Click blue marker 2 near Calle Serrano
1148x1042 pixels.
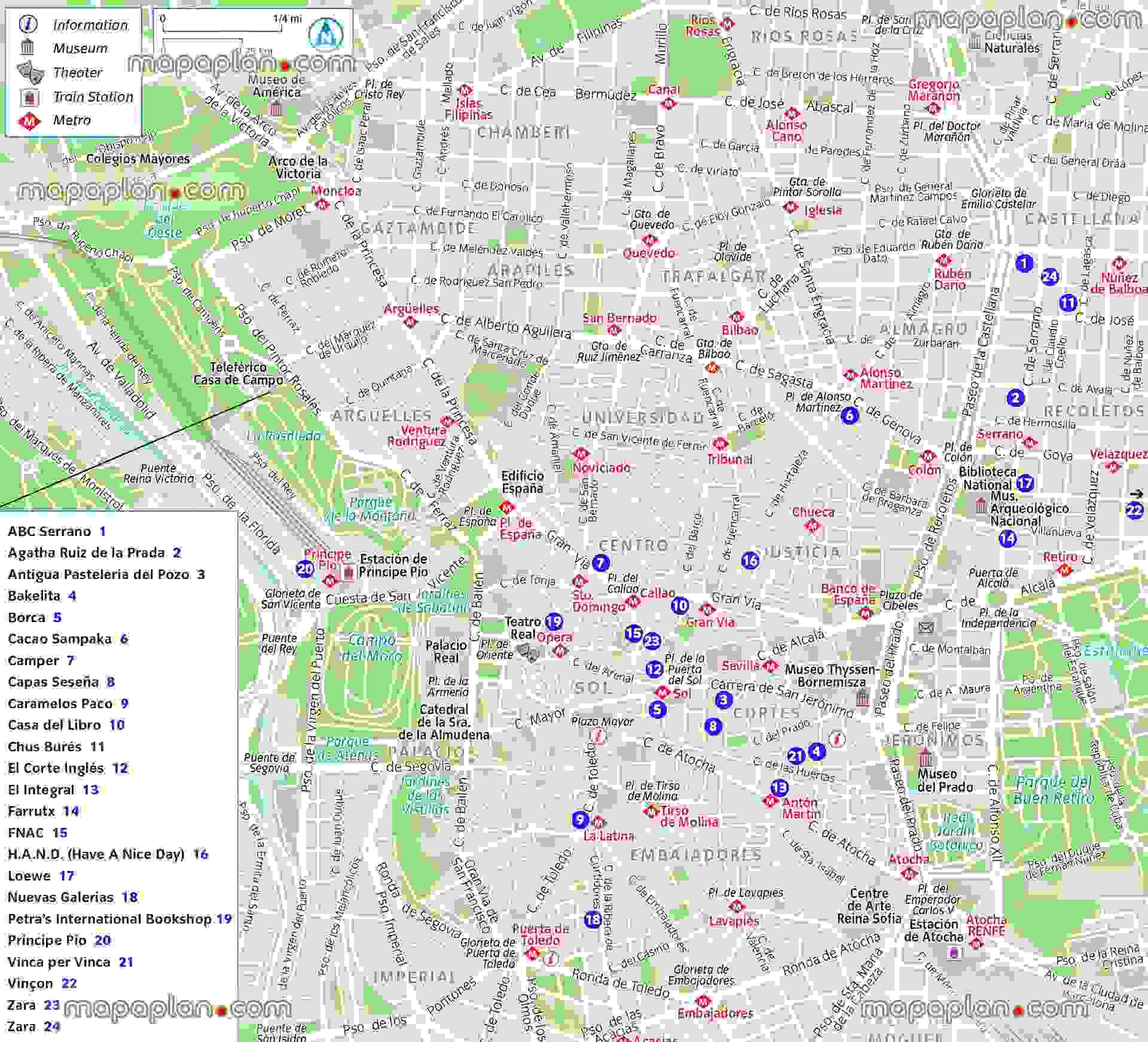pos(1015,398)
